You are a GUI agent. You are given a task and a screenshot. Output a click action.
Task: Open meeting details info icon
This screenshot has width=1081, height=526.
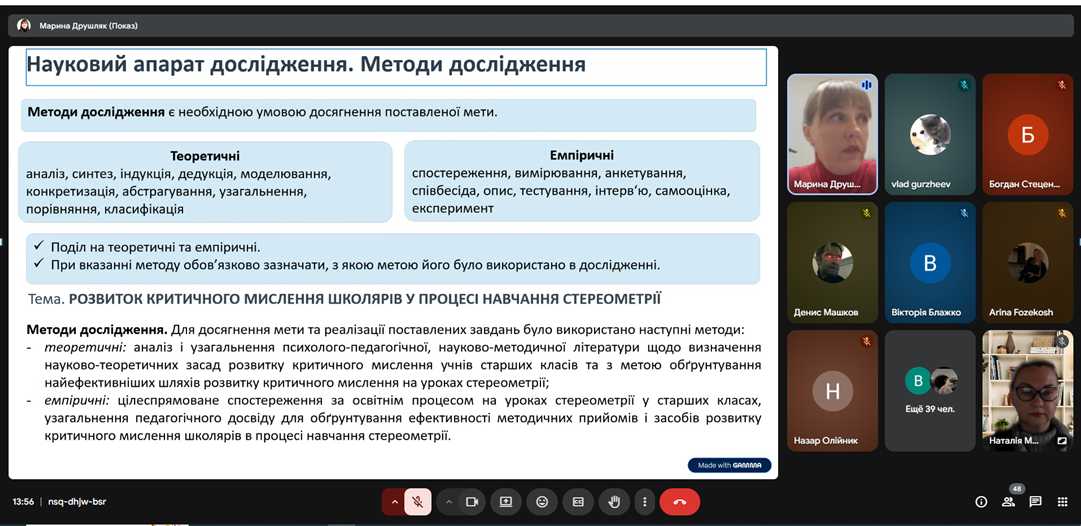coord(981,501)
